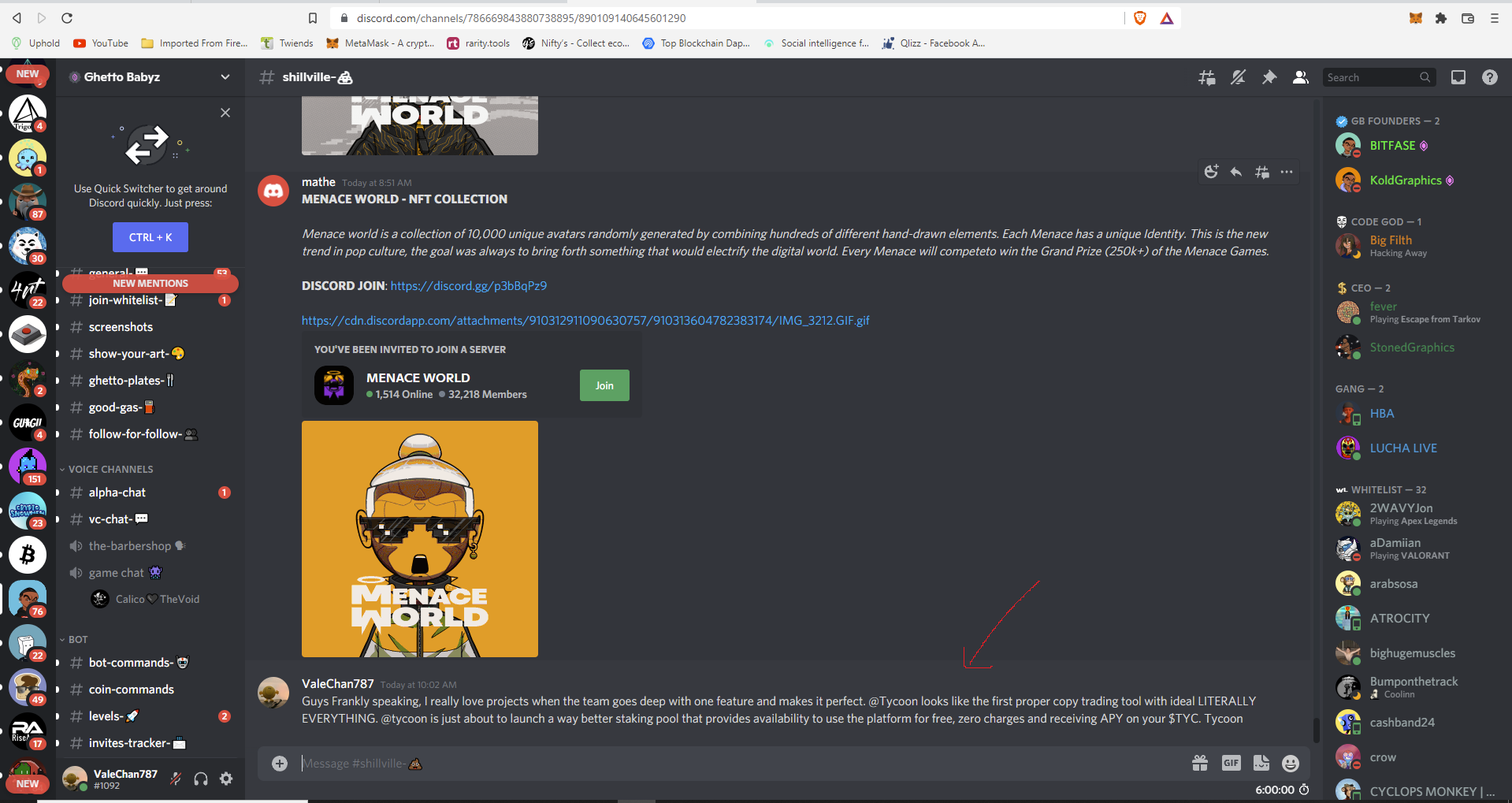Open the browser main menu
Image resolution: width=1512 pixels, height=803 pixels.
[x=1495, y=18]
